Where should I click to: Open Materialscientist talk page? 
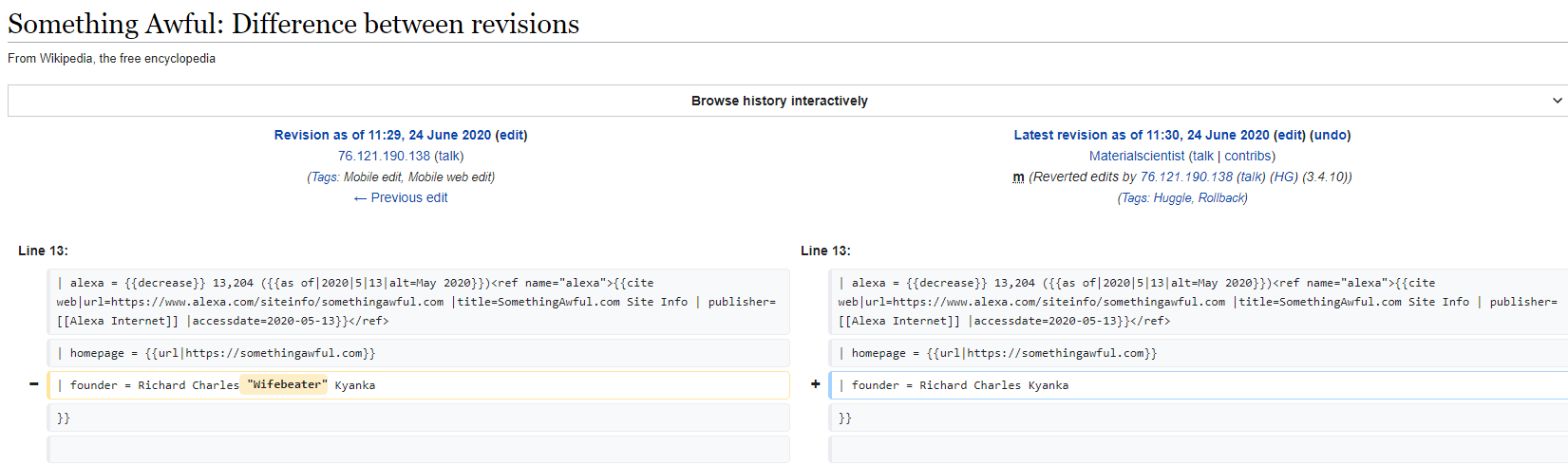point(1203,156)
